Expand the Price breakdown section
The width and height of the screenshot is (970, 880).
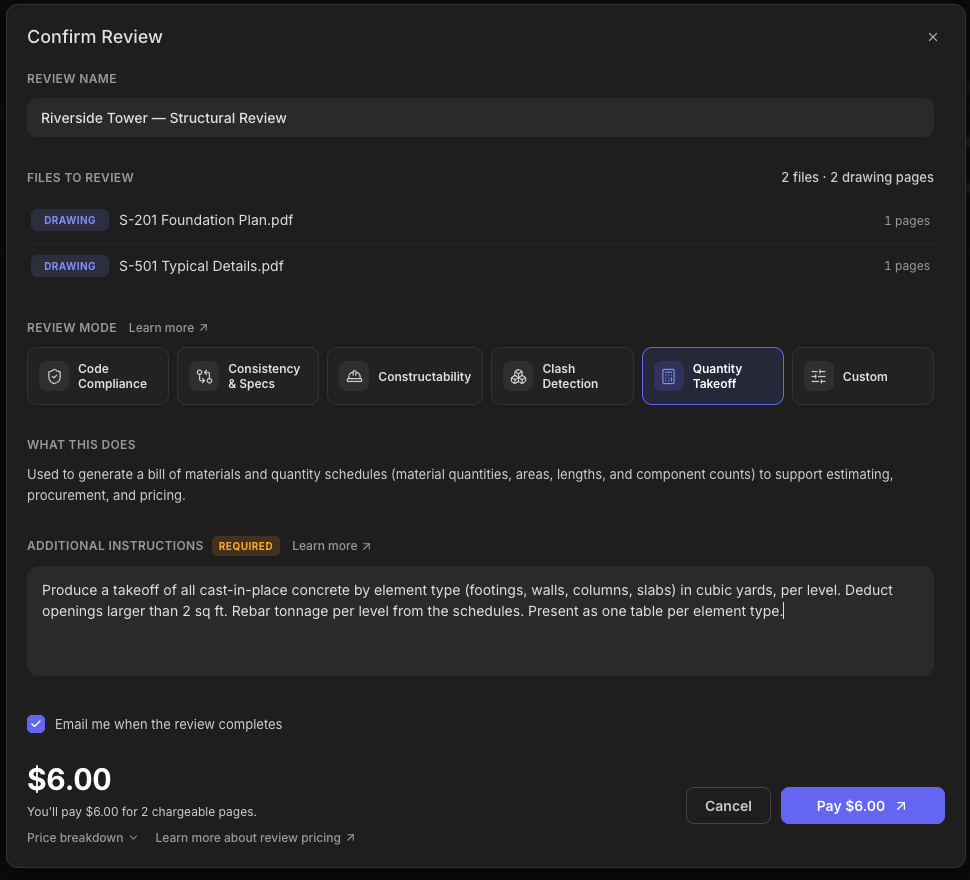[82, 837]
